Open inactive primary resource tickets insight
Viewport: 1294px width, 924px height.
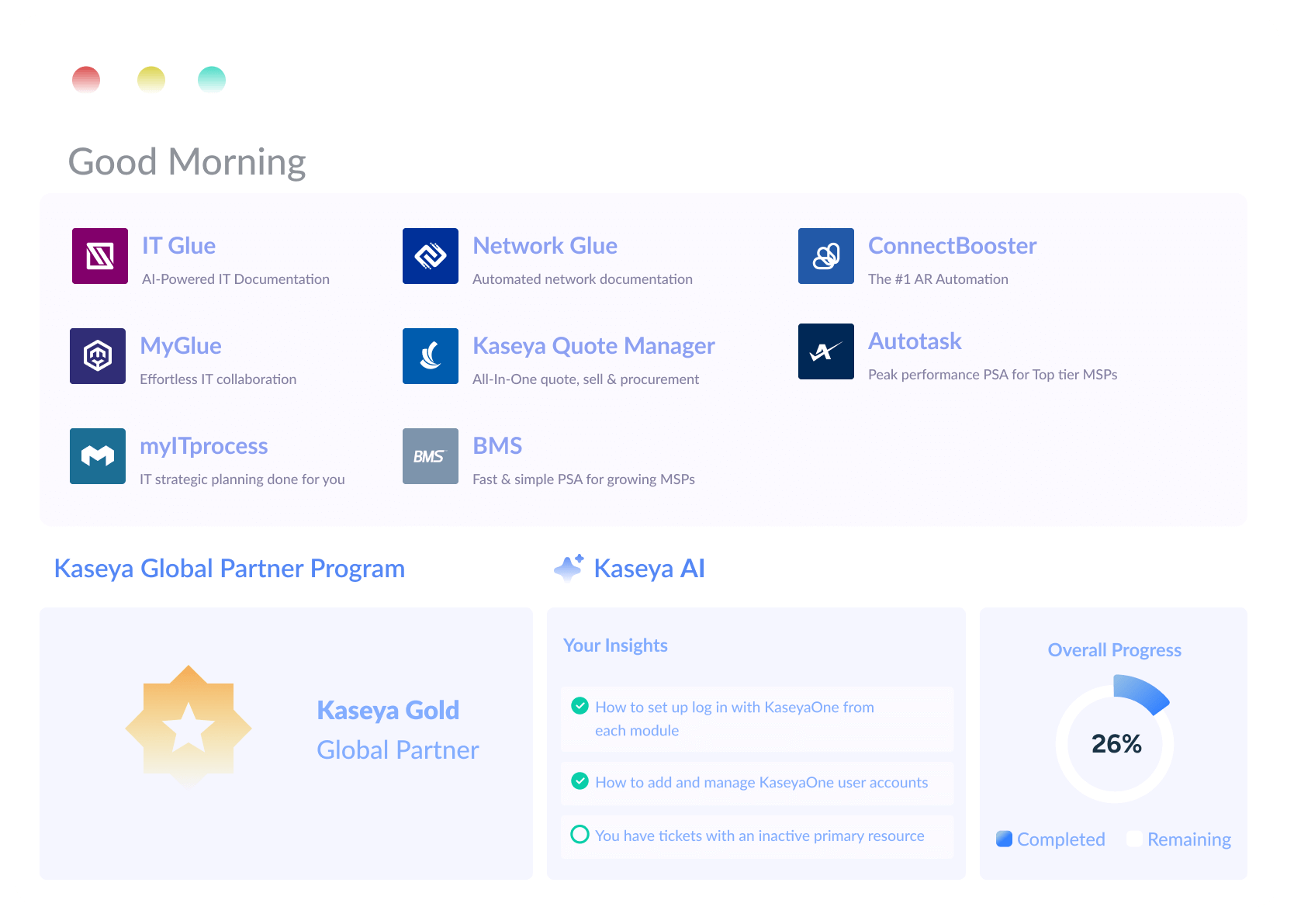tap(757, 836)
